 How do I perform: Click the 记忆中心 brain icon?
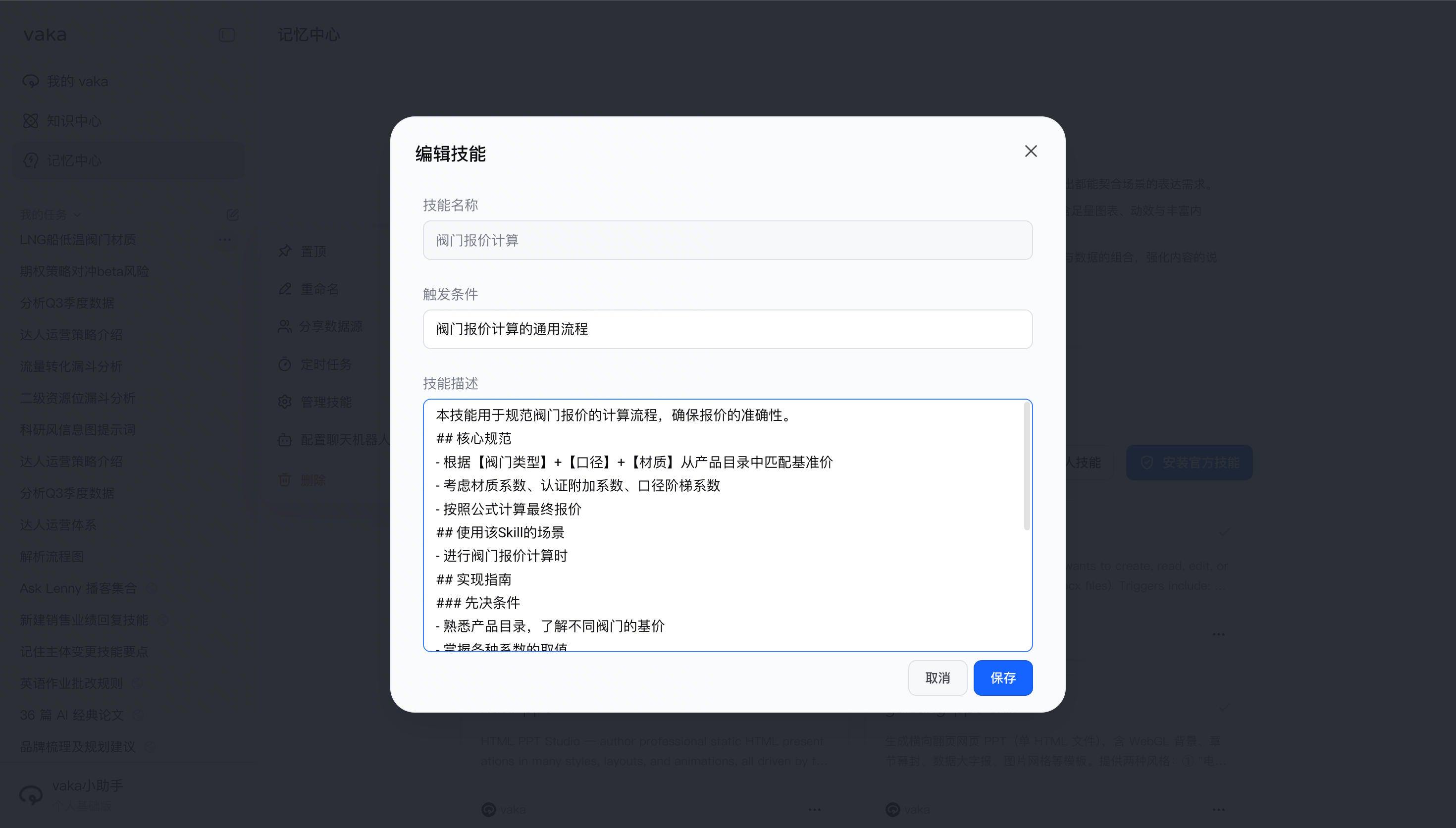(x=31, y=161)
